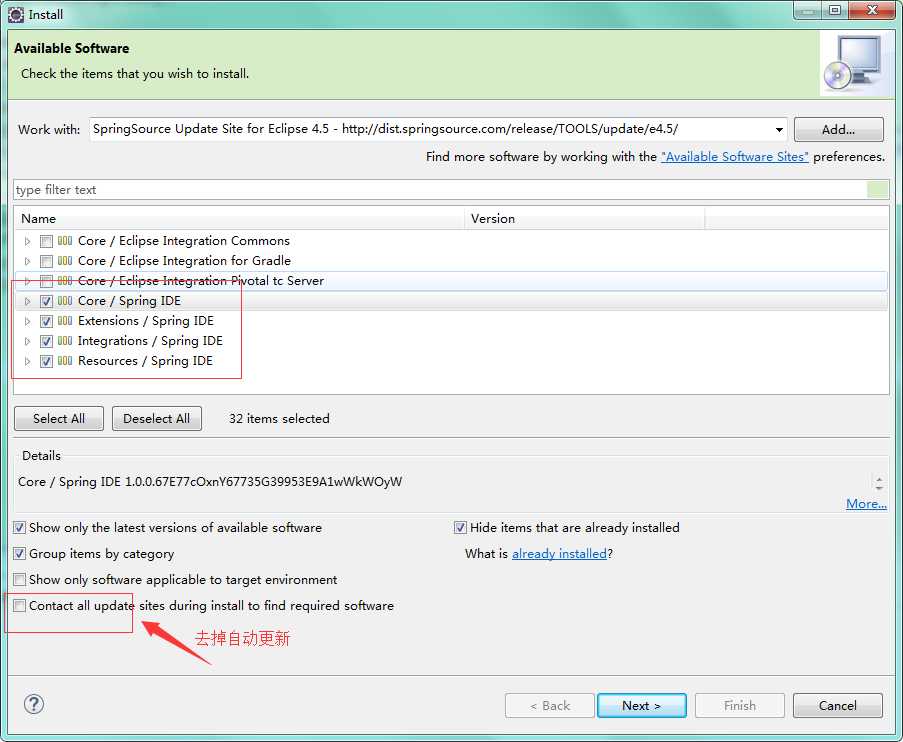Select the Core / Spring IDE row label
This screenshot has height=742, width=903.
click(x=130, y=301)
